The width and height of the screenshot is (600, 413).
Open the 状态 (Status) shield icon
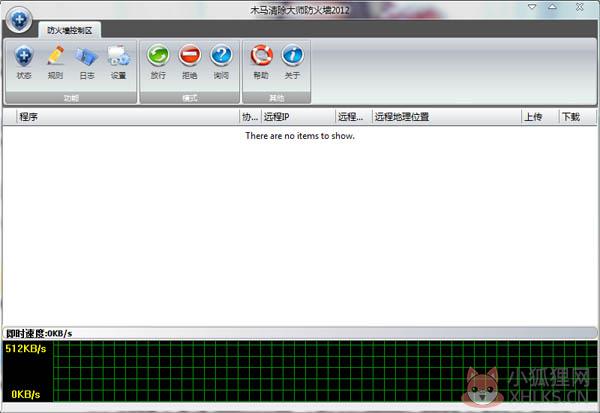[x=24, y=62]
